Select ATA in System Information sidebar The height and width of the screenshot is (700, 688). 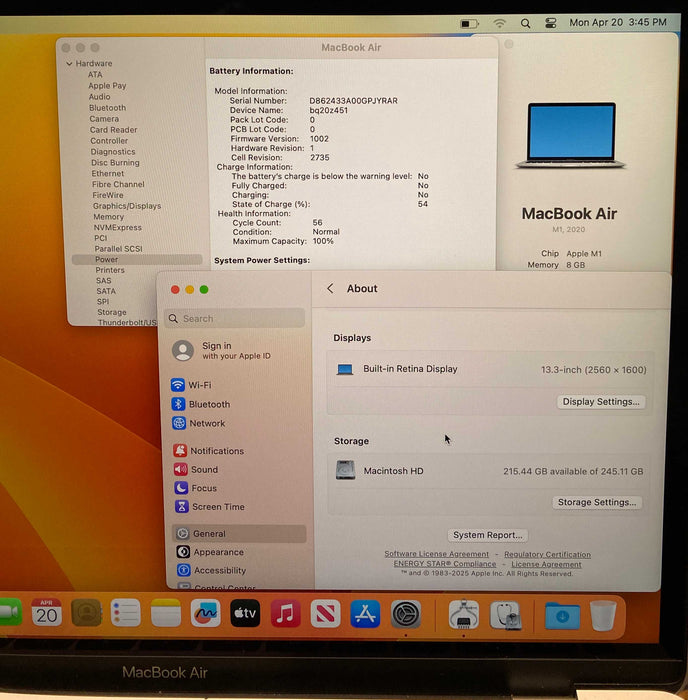pos(95,75)
